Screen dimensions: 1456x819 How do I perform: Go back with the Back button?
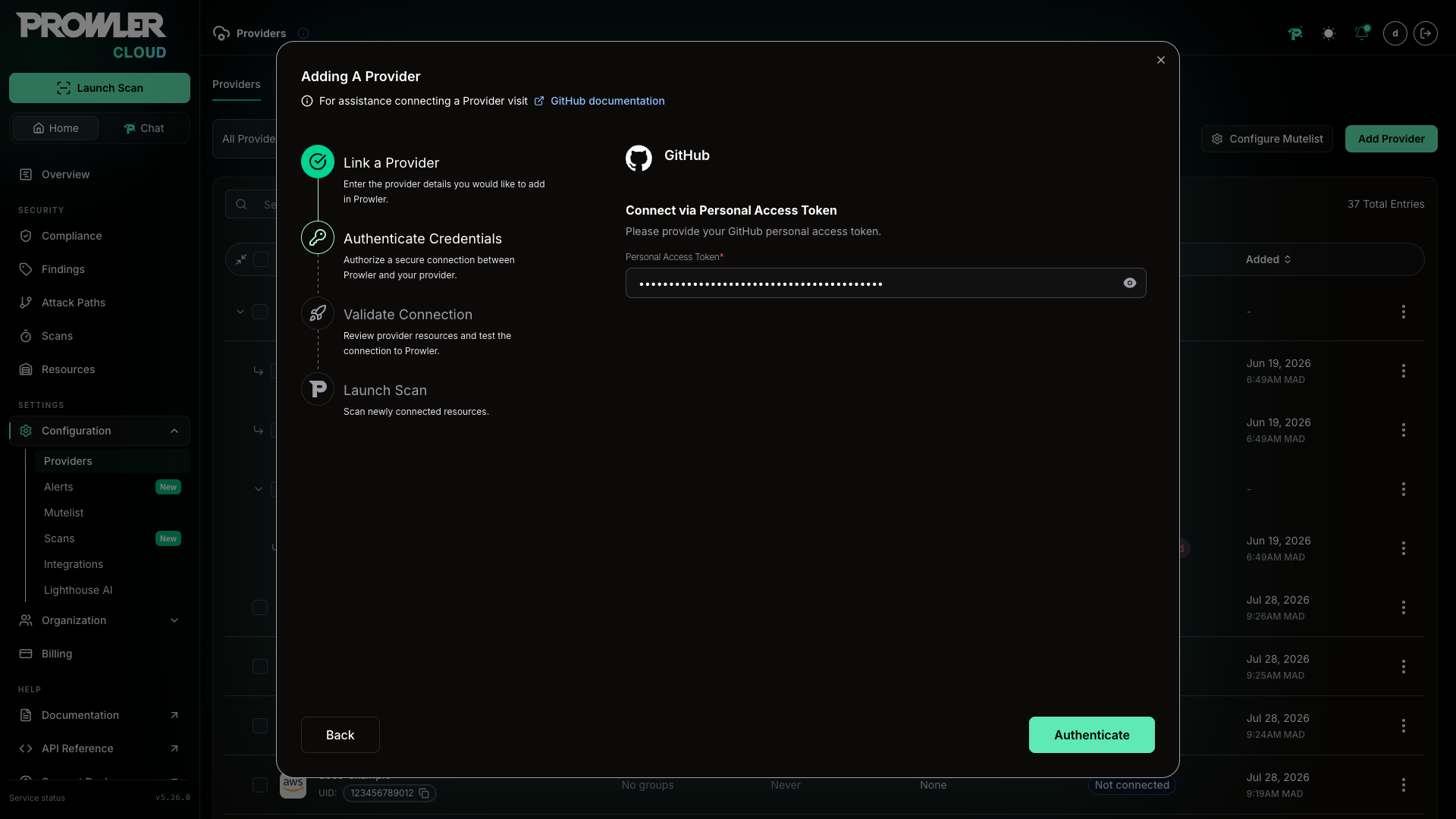pyautogui.click(x=340, y=735)
